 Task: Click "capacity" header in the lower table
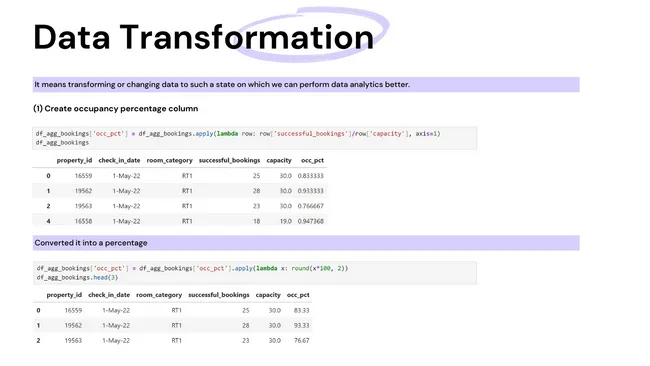coord(268,295)
